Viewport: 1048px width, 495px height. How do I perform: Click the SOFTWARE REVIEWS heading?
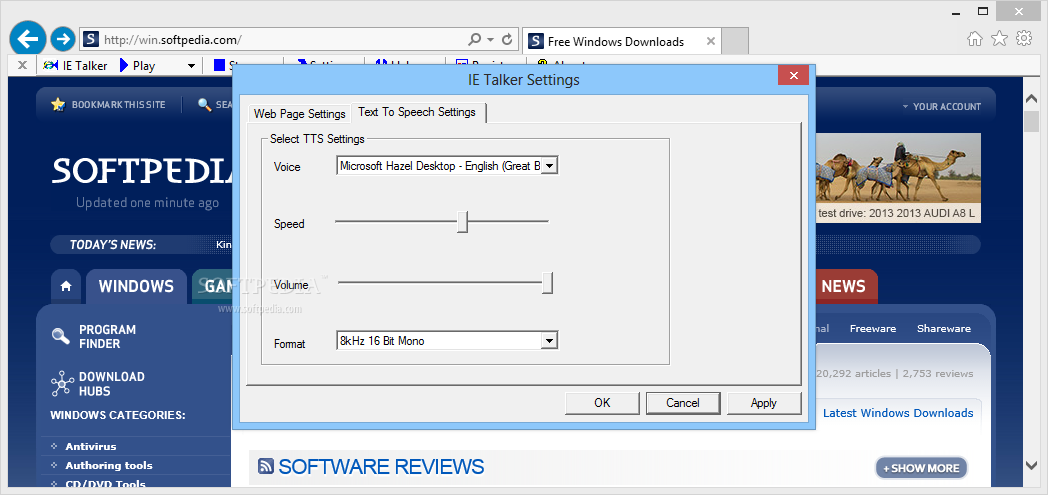click(x=381, y=467)
